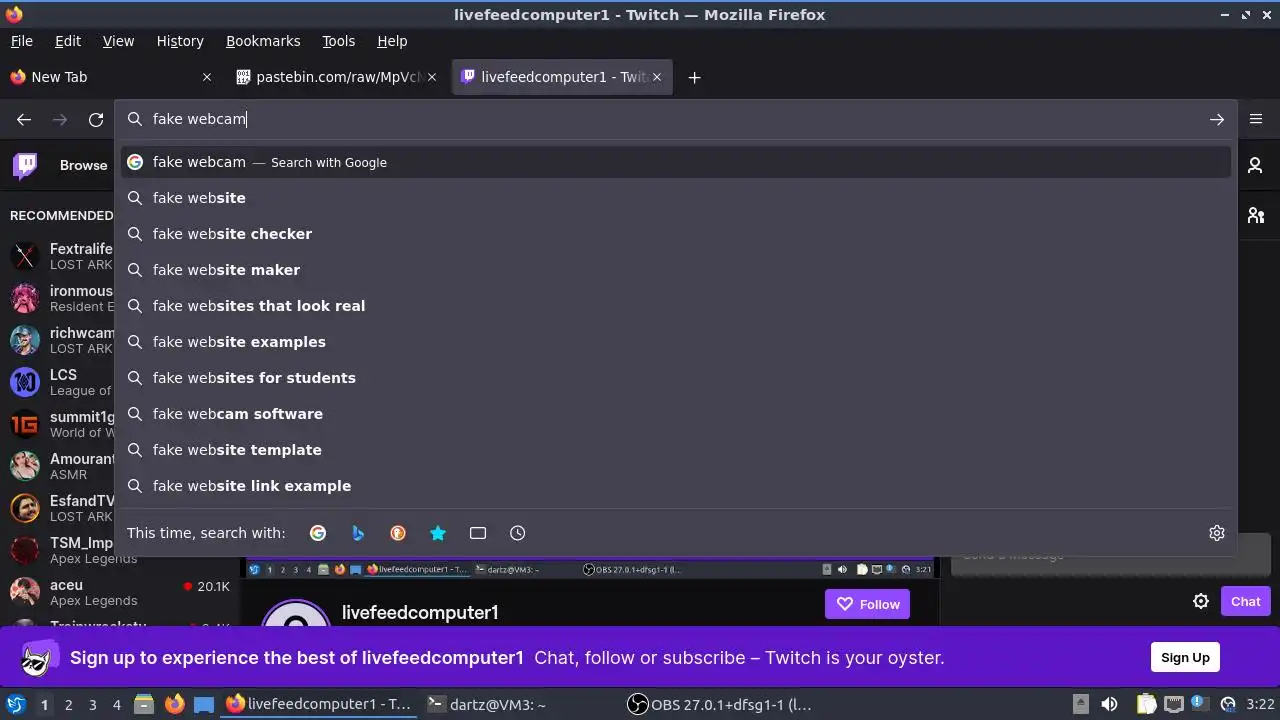This screenshot has width=1280, height=720.
Task: Select 'fake website link example' suggestion
Action: [676, 486]
